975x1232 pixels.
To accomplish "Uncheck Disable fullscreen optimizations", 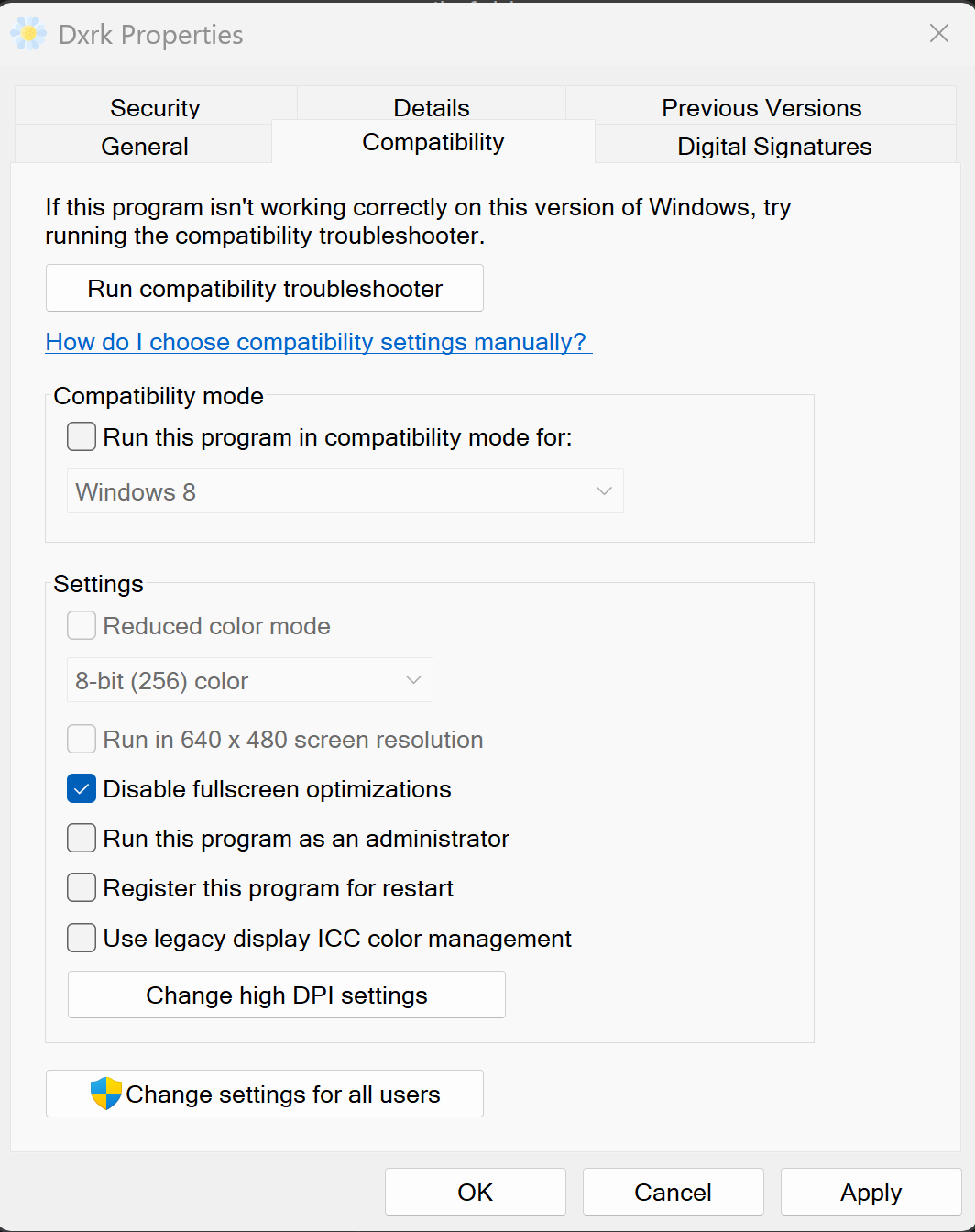I will click(82, 789).
